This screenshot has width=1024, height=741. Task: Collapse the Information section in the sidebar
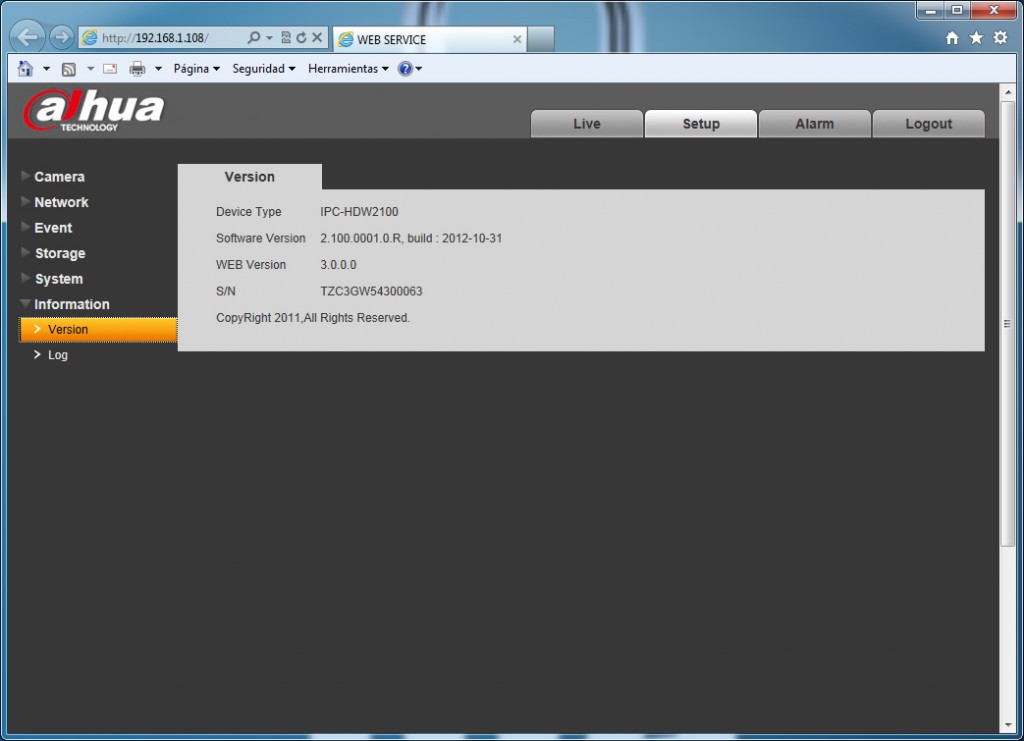pos(73,304)
